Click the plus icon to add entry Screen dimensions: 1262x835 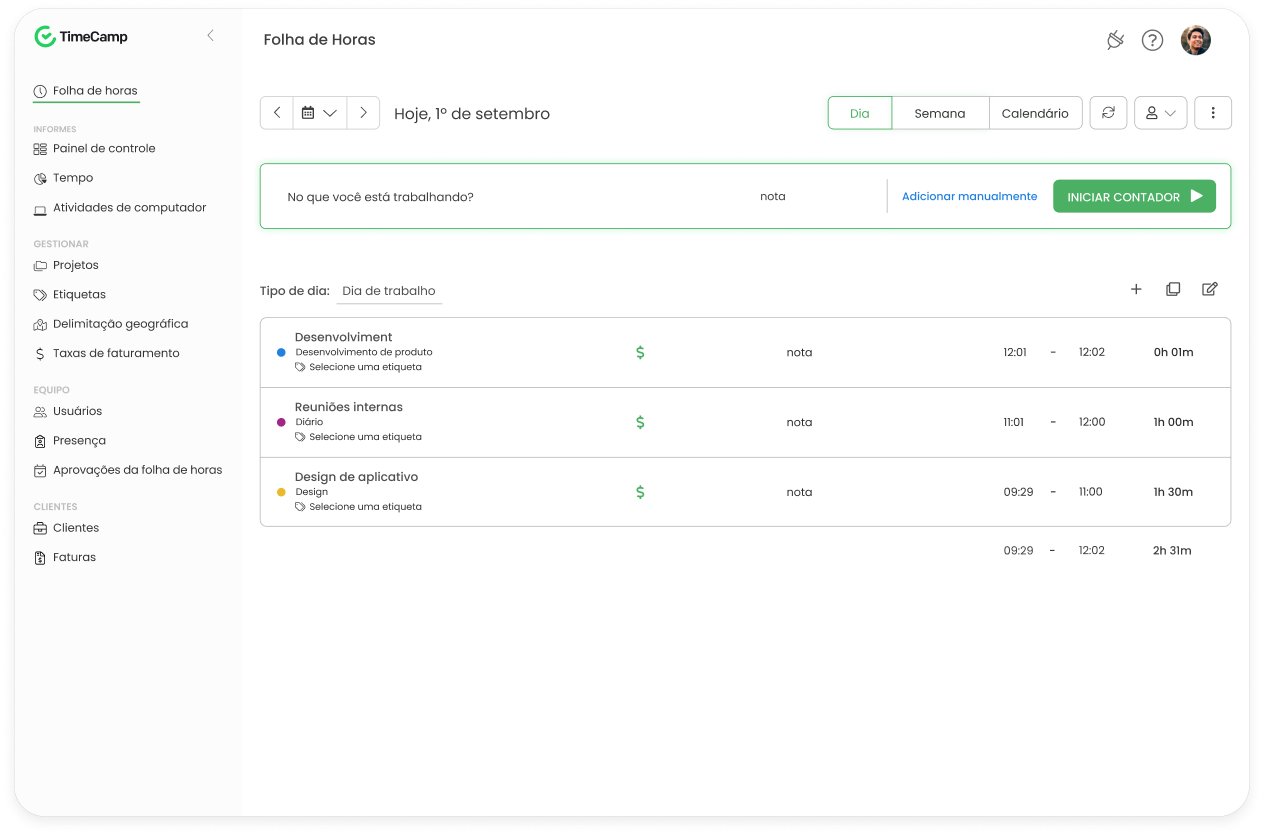click(1136, 289)
